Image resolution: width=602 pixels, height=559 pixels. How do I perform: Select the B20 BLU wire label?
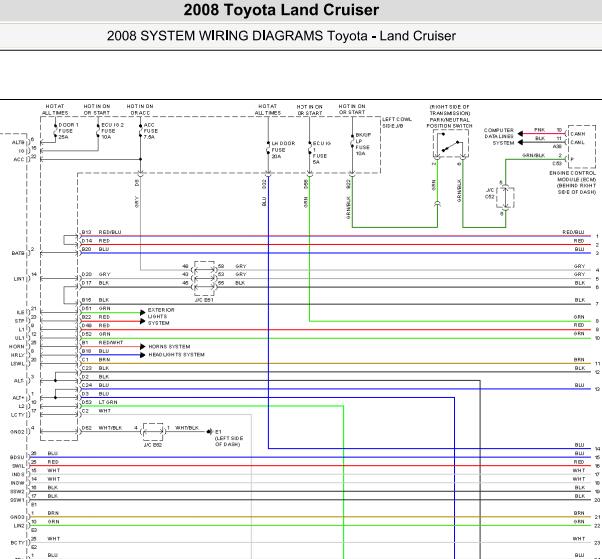[x=95, y=249]
